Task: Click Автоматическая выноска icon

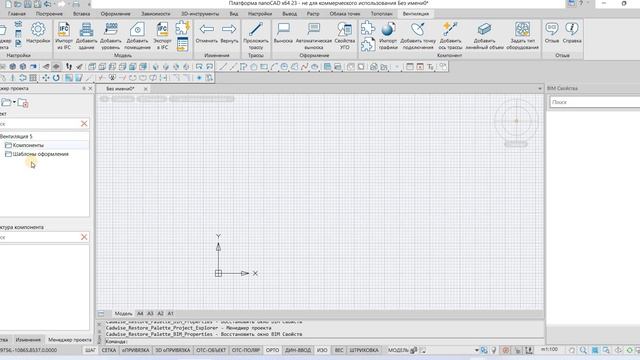Action: click(313, 29)
